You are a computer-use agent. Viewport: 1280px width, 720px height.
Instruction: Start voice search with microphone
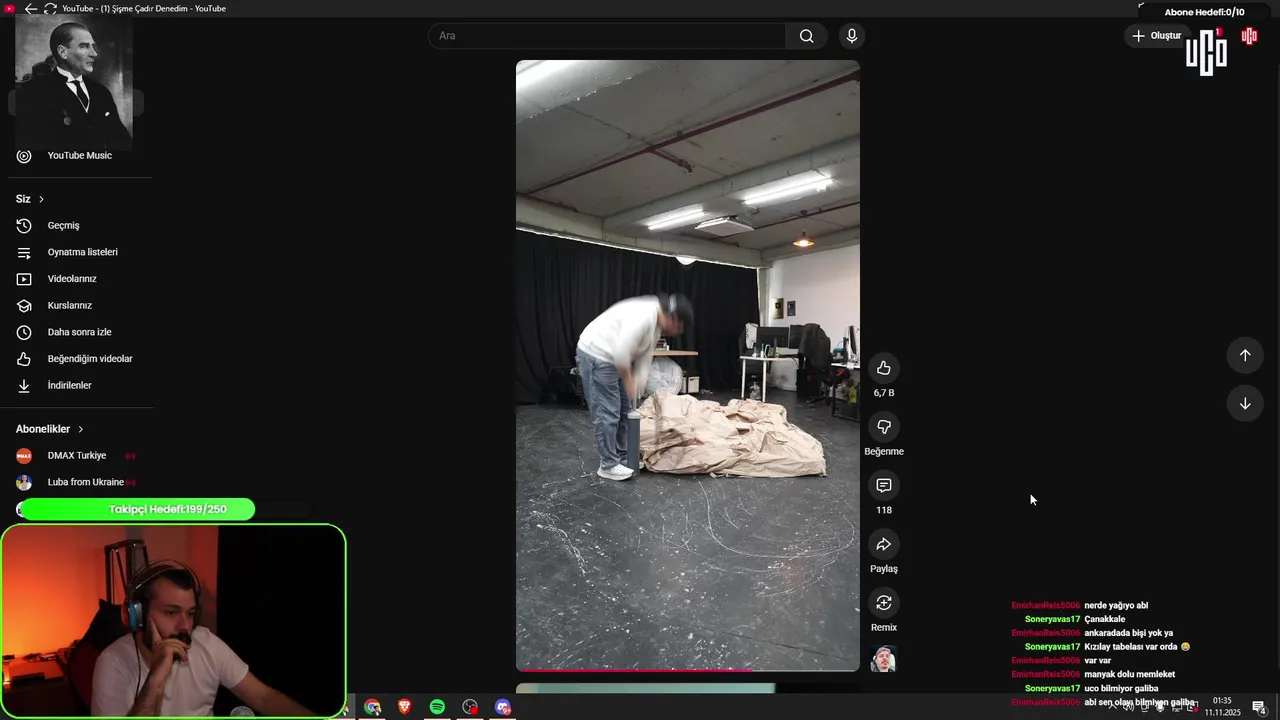pyautogui.click(x=851, y=36)
